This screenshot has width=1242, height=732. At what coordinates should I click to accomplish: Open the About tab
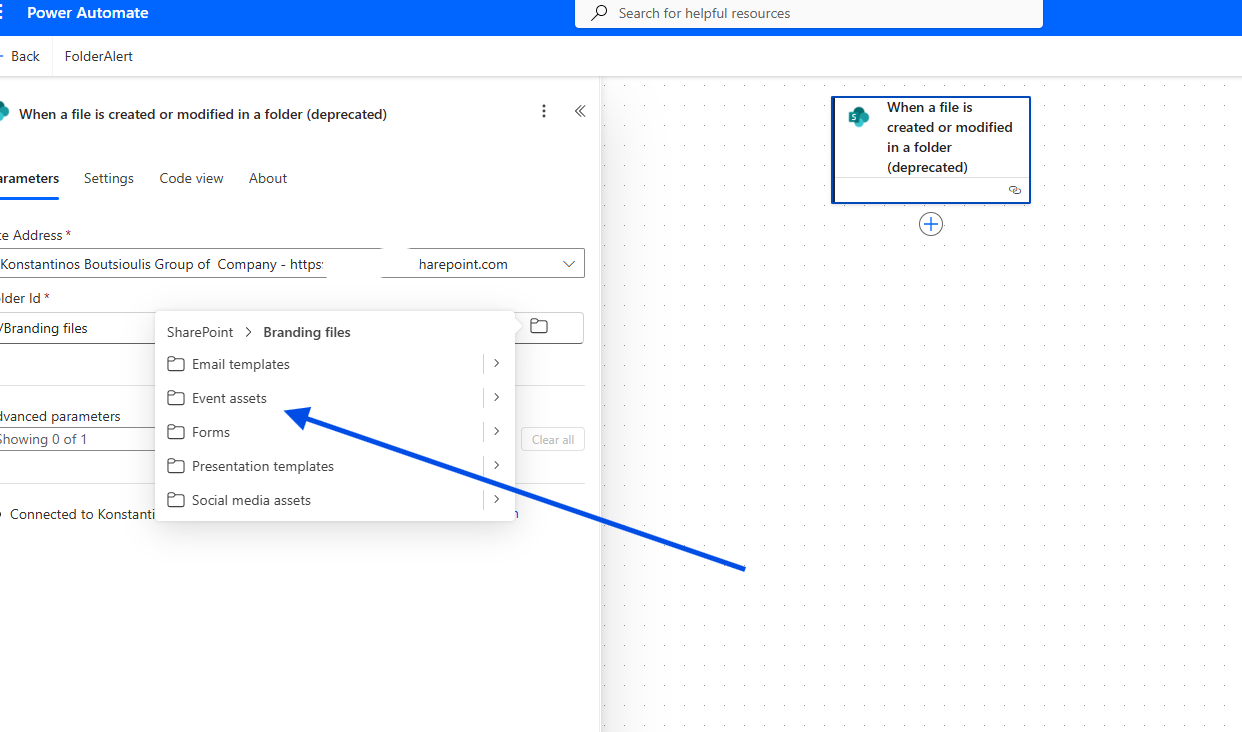[268, 178]
